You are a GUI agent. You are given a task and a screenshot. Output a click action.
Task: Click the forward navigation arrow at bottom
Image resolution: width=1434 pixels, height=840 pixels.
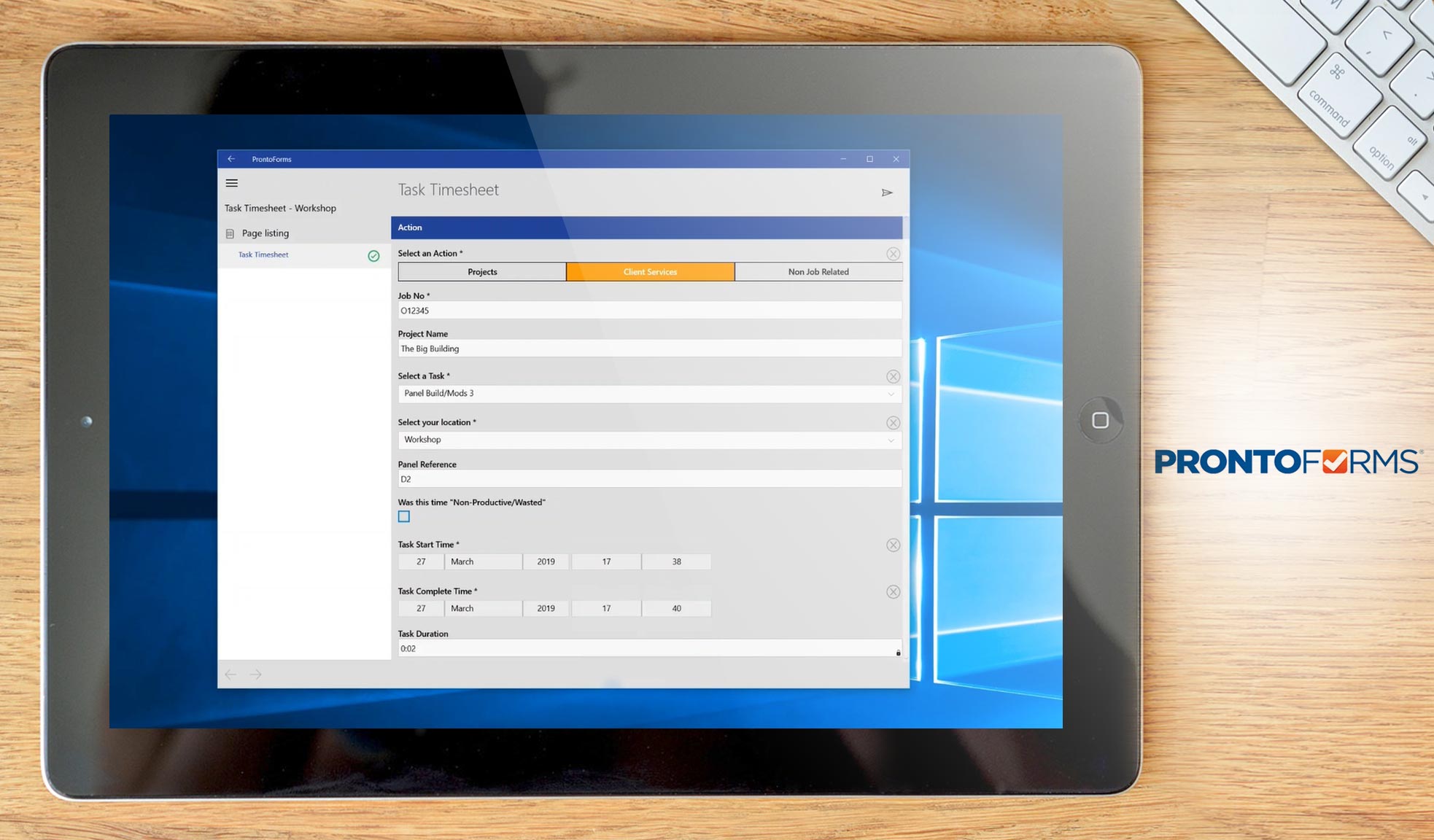pos(255,674)
